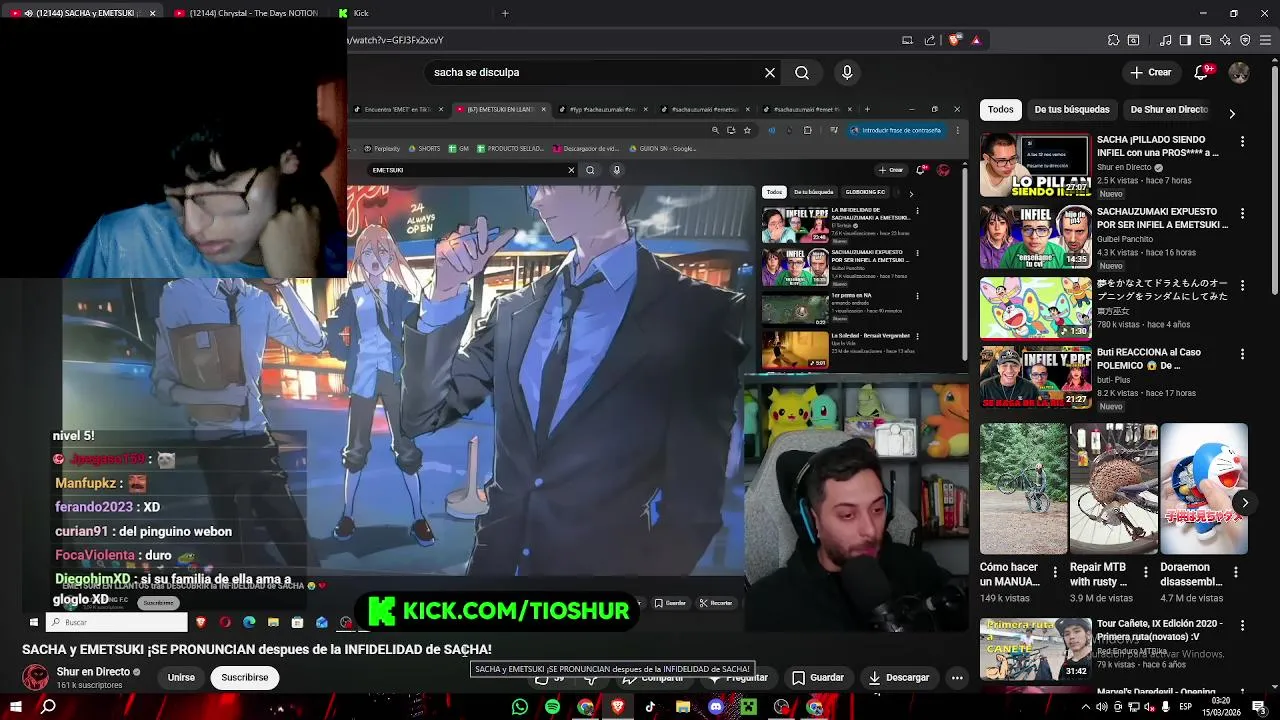
Task: Open the Brave hamburger menu
Action: (x=1265, y=40)
